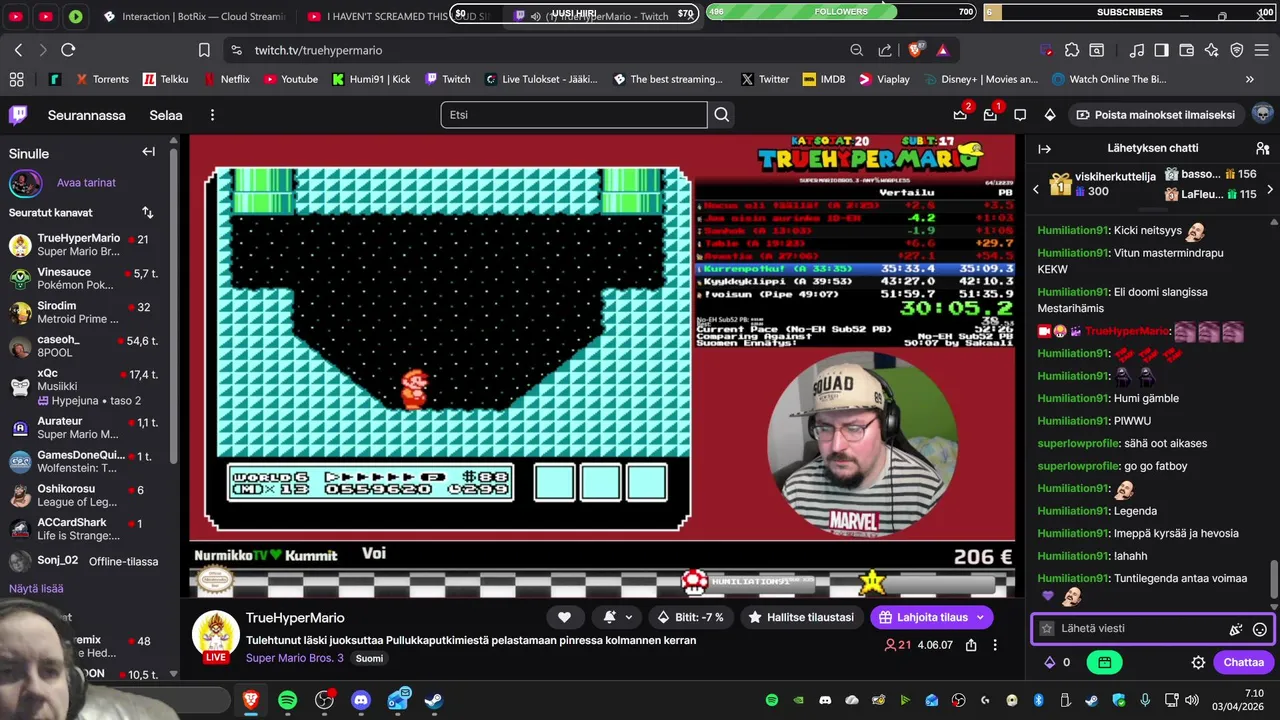Toggle browser sidebar panel icon
This screenshot has height=720, width=1280.
pos(1161,50)
